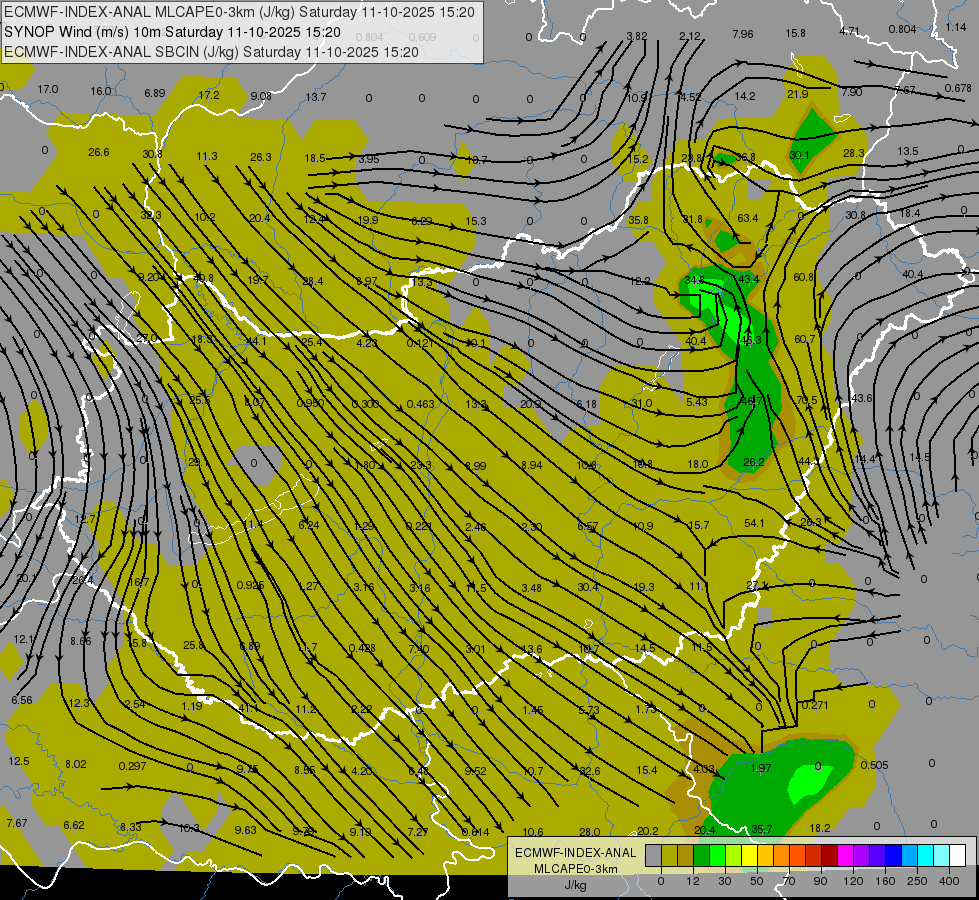Click the map value 60.8

point(804,277)
